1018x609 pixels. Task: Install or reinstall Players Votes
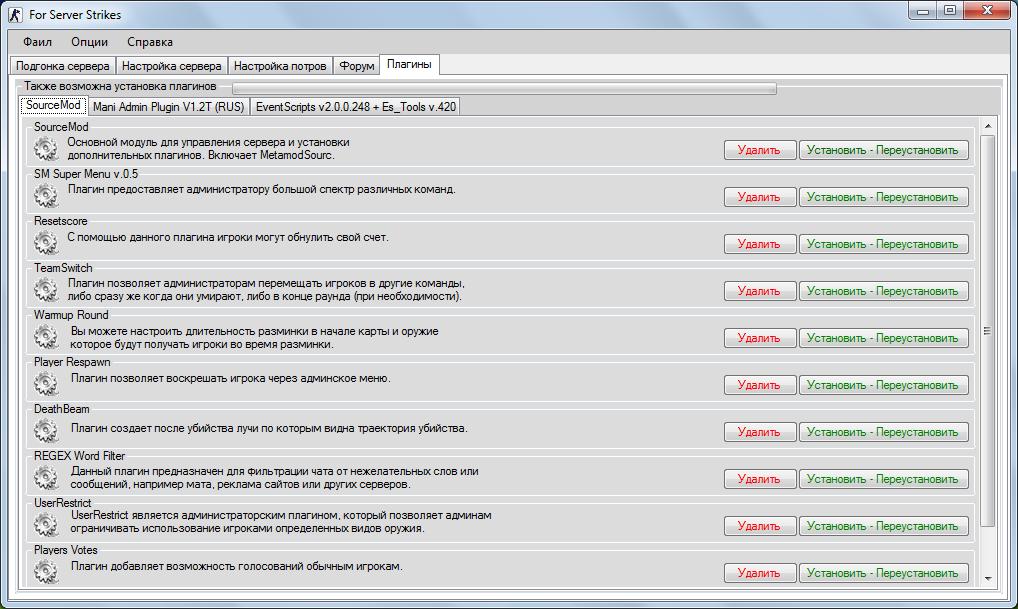[884, 573]
